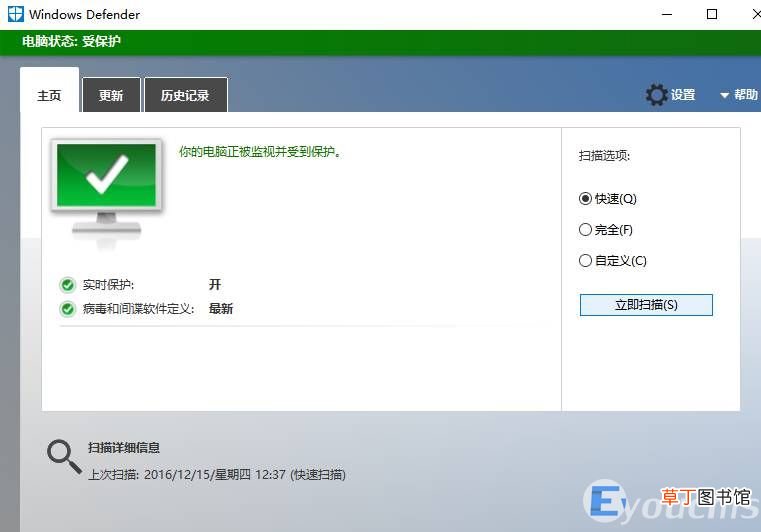Click the 上次扫描 2016/12/15 line

(217, 474)
